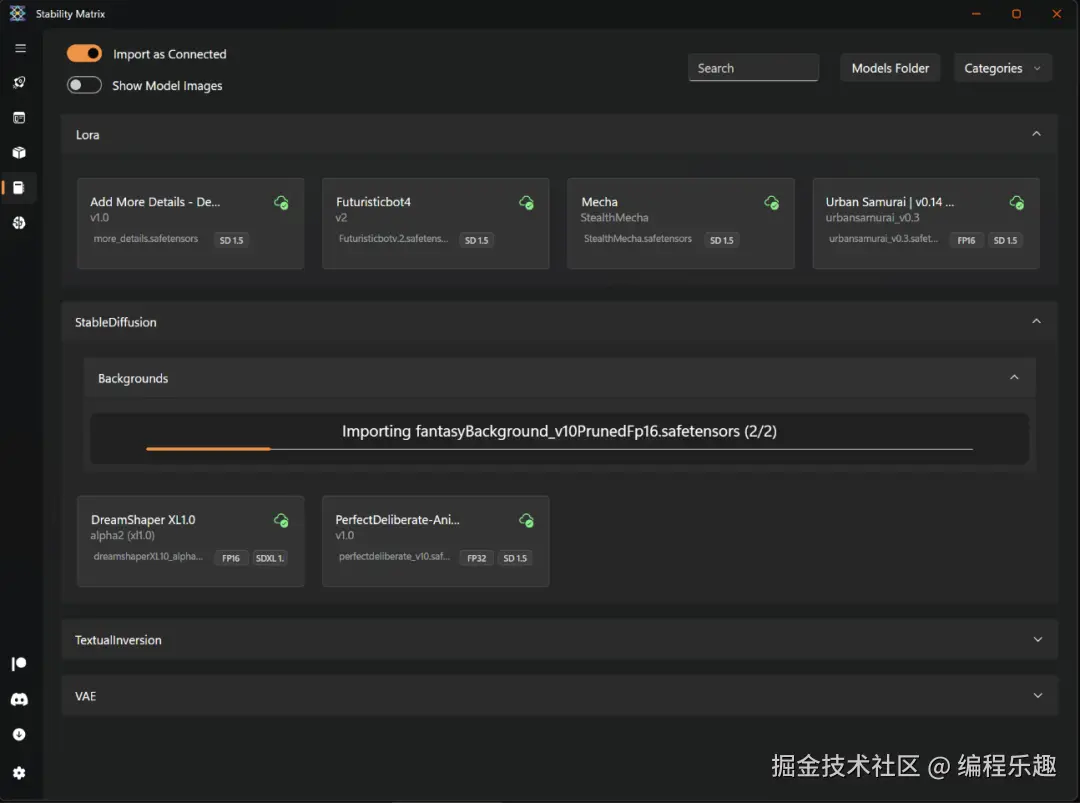
Task: Collapse the StableDiffusion section chevron
Action: (x=1036, y=322)
